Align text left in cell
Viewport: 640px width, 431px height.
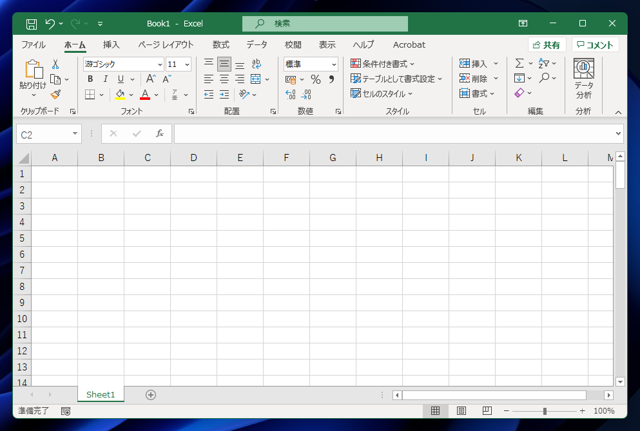[x=209, y=79]
